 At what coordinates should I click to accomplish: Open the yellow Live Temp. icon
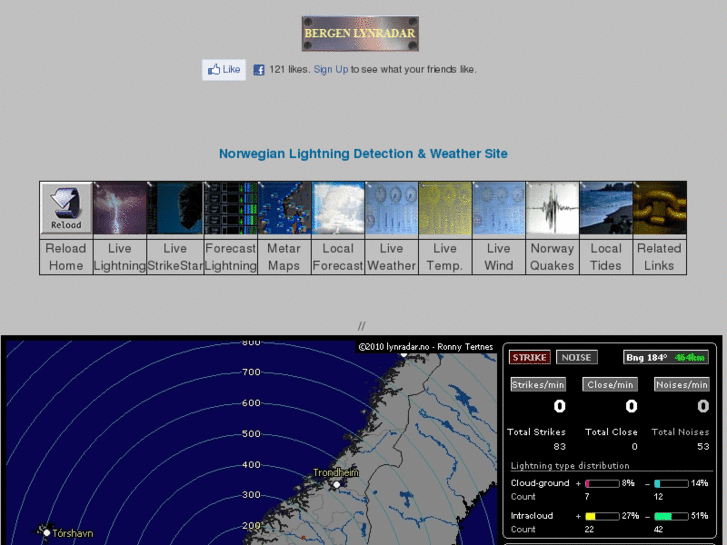pos(445,208)
